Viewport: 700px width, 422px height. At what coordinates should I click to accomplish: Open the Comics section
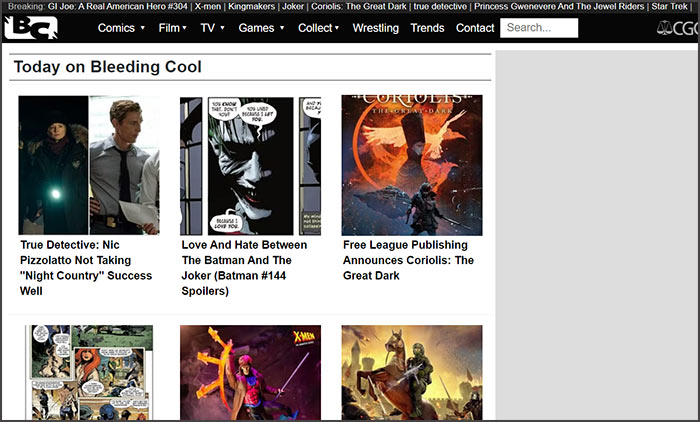pos(116,28)
